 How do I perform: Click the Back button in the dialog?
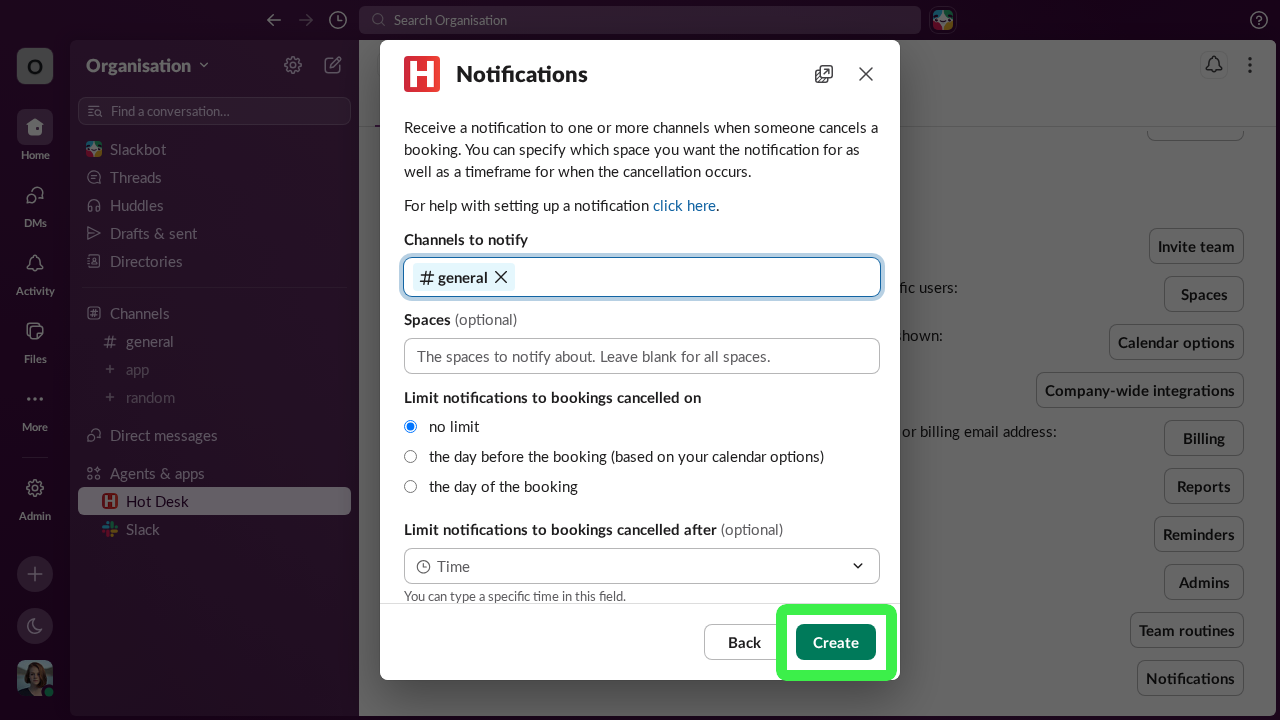(744, 642)
